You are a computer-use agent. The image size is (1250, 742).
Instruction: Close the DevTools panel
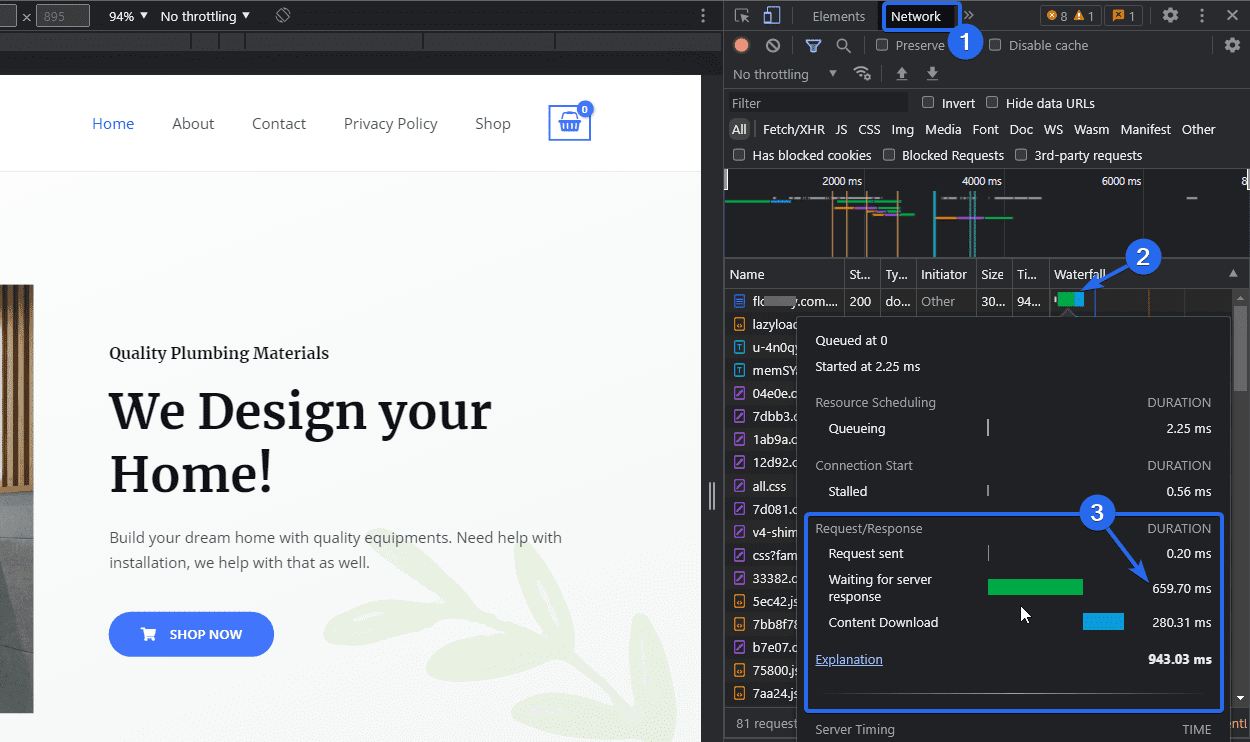click(x=1232, y=16)
